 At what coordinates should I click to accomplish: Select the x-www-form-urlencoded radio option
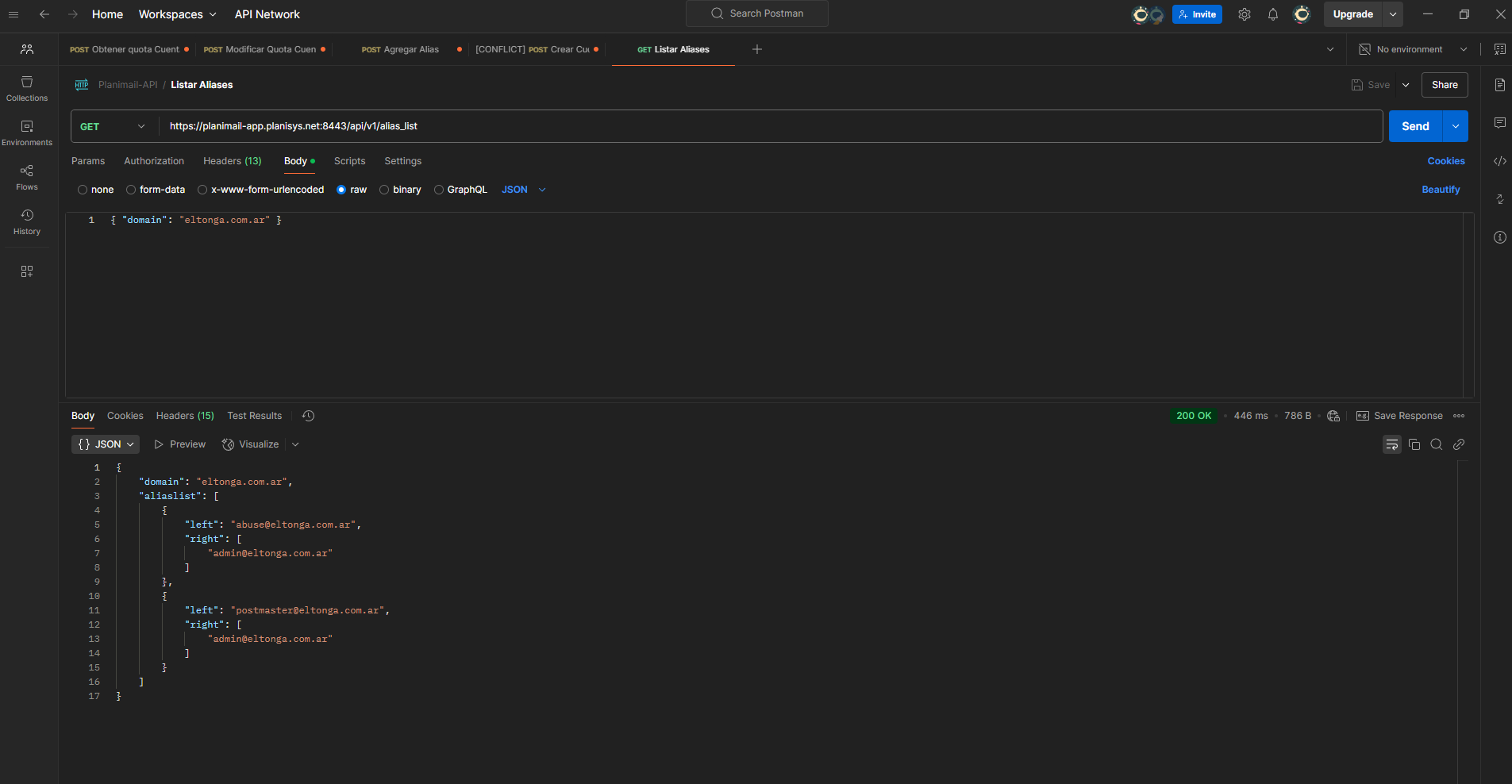point(202,190)
